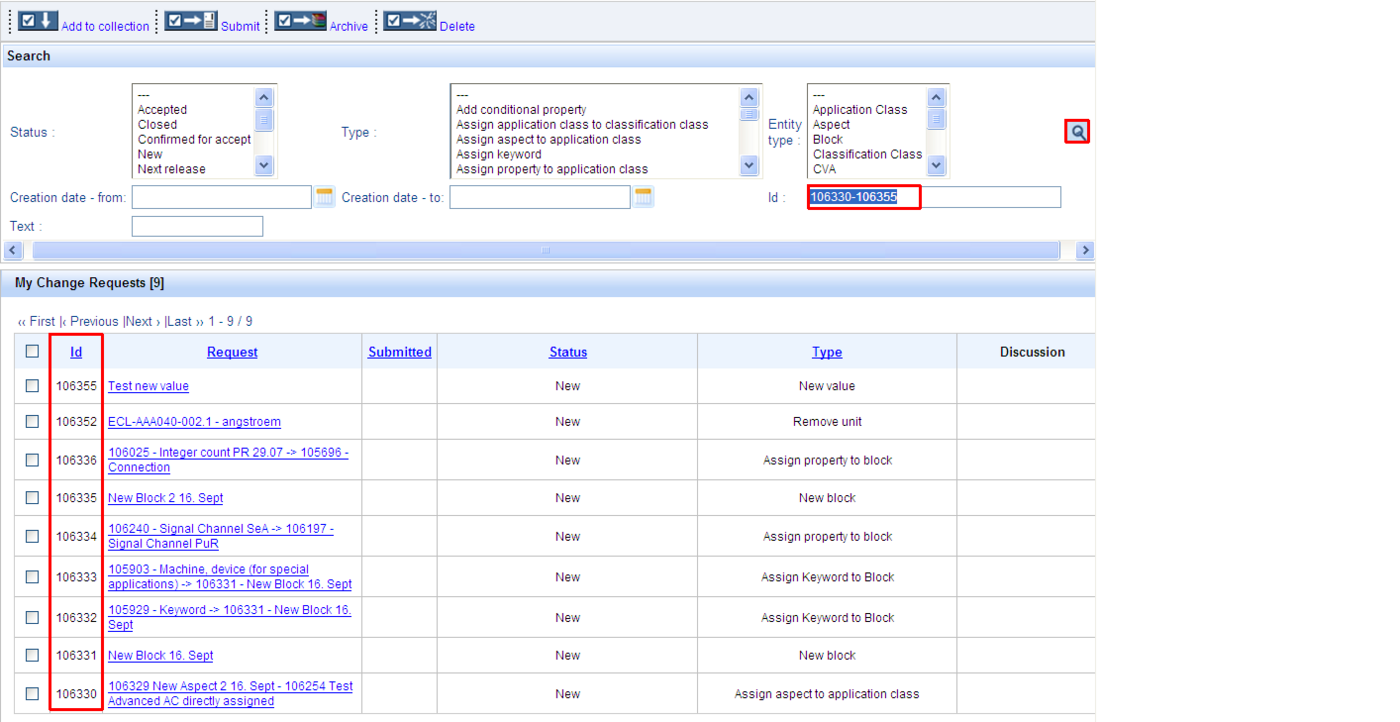This screenshot has height=722, width=1400.
Task: Click into the Text search field
Action: (197, 227)
